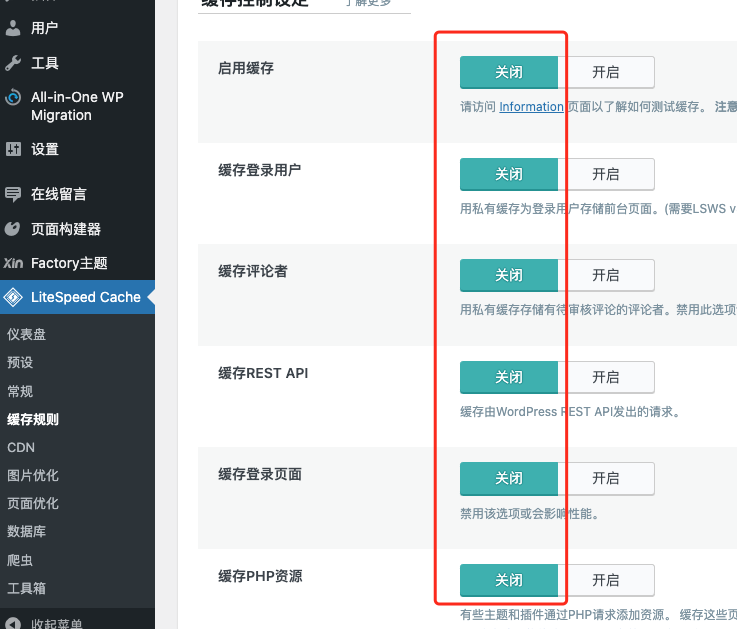Turn on 启用缓存 with 开启 button
The height and width of the screenshot is (629, 737).
605,72
